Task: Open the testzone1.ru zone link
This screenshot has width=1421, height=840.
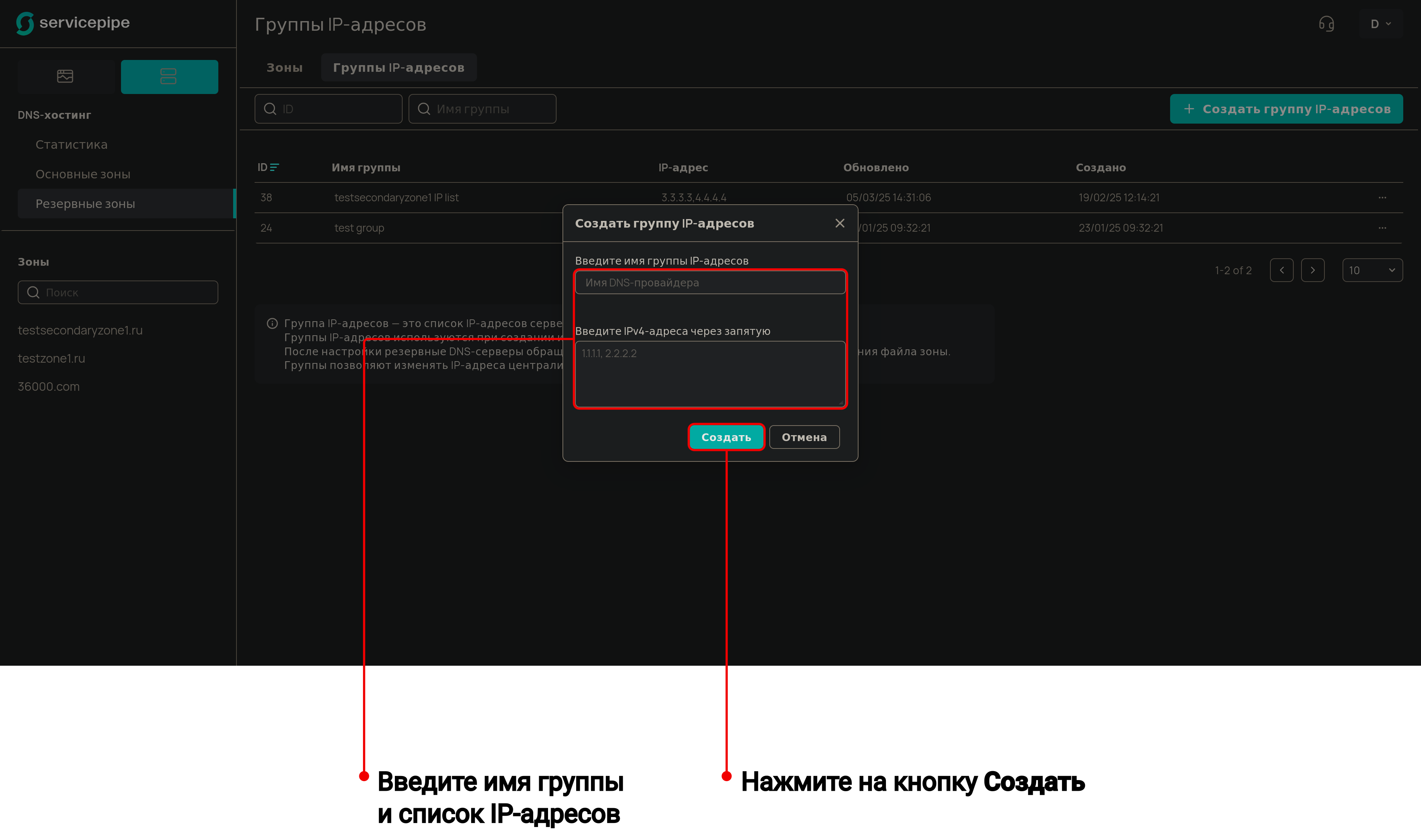Action: (x=51, y=358)
